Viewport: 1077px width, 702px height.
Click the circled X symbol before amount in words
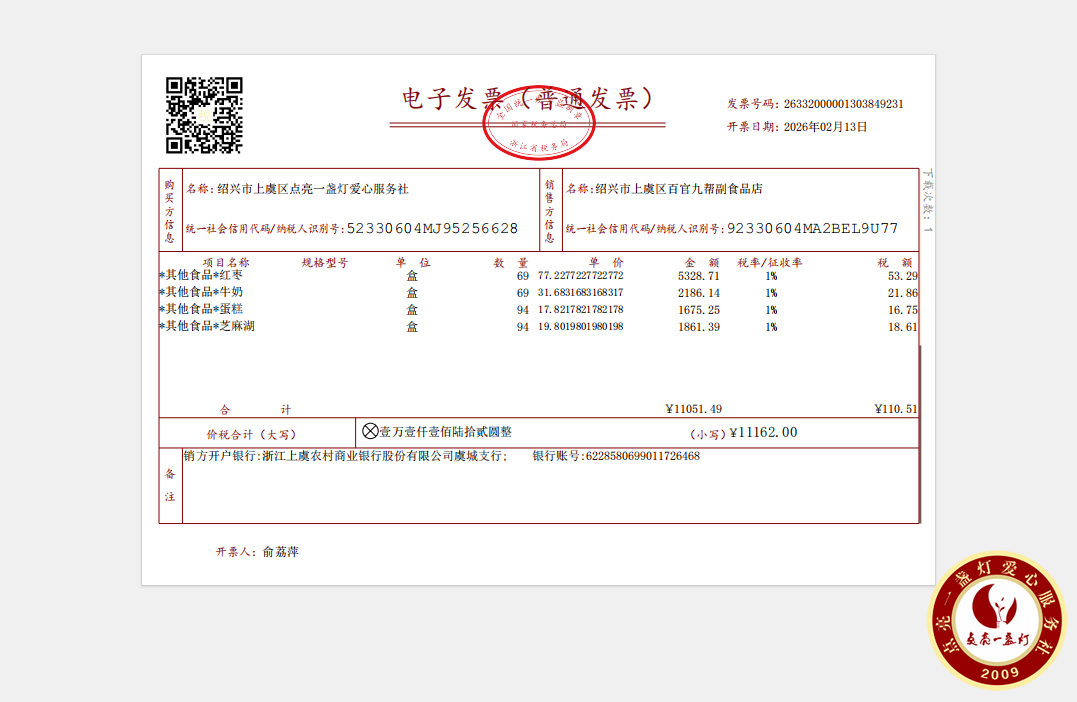tap(370, 431)
